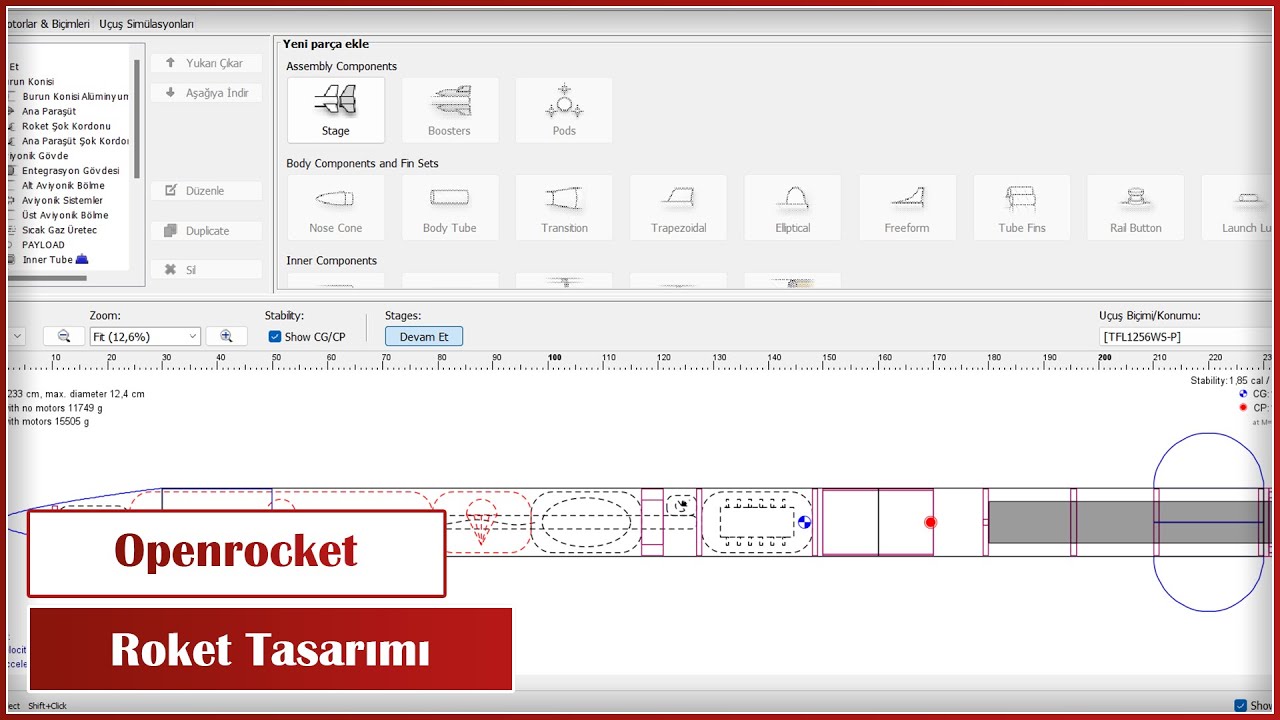Click the motor icon beside Inner Tube
This screenshot has height=720, width=1280.
(82, 259)
